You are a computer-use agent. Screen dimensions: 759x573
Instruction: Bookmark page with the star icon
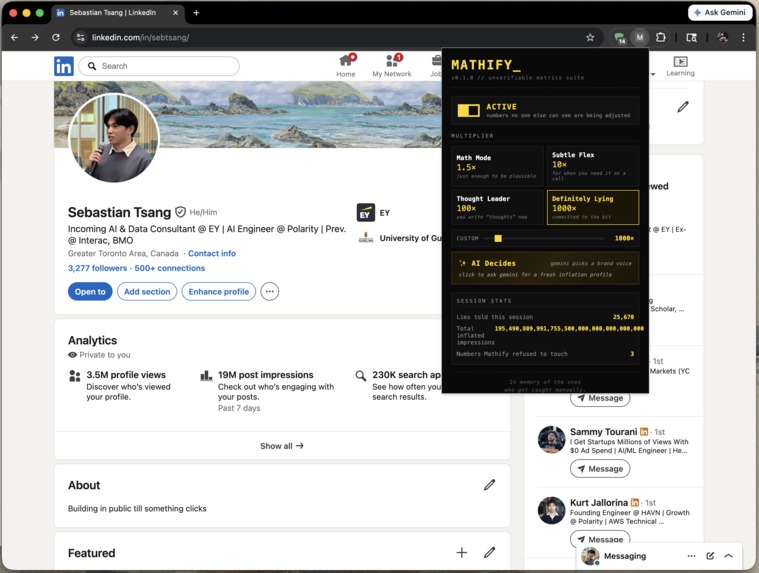[x=590, y=37]
